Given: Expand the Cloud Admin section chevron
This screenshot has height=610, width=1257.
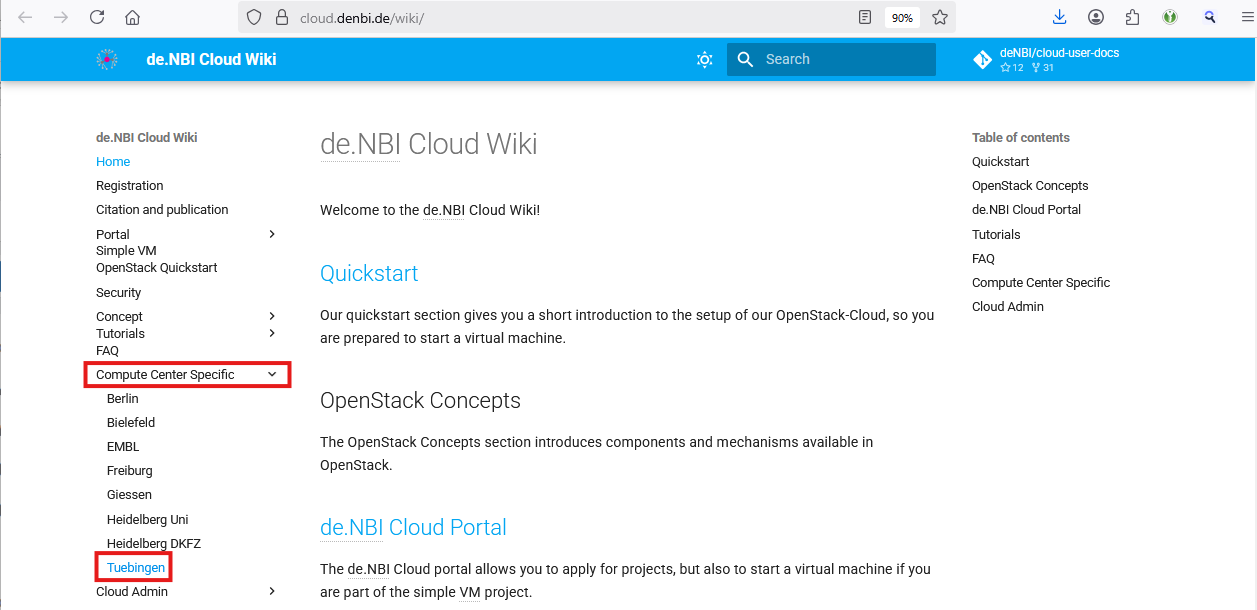Looking at the screenshot, I should [x=272, y=591].
